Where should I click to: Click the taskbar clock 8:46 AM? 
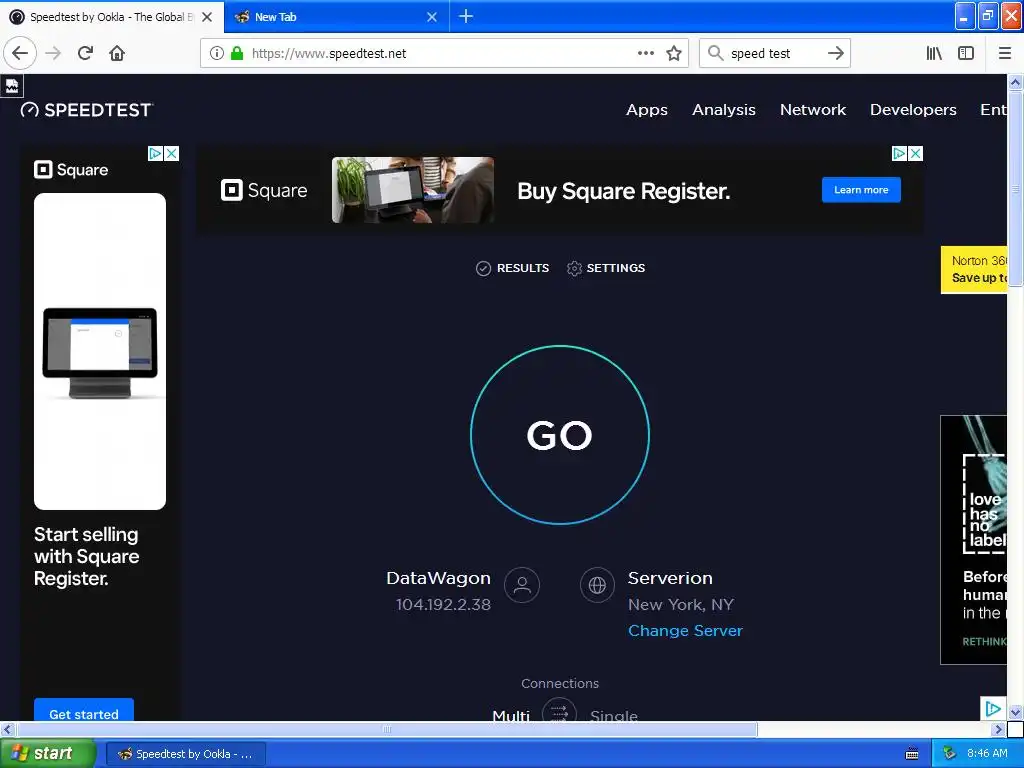click(x=987, y=753)
